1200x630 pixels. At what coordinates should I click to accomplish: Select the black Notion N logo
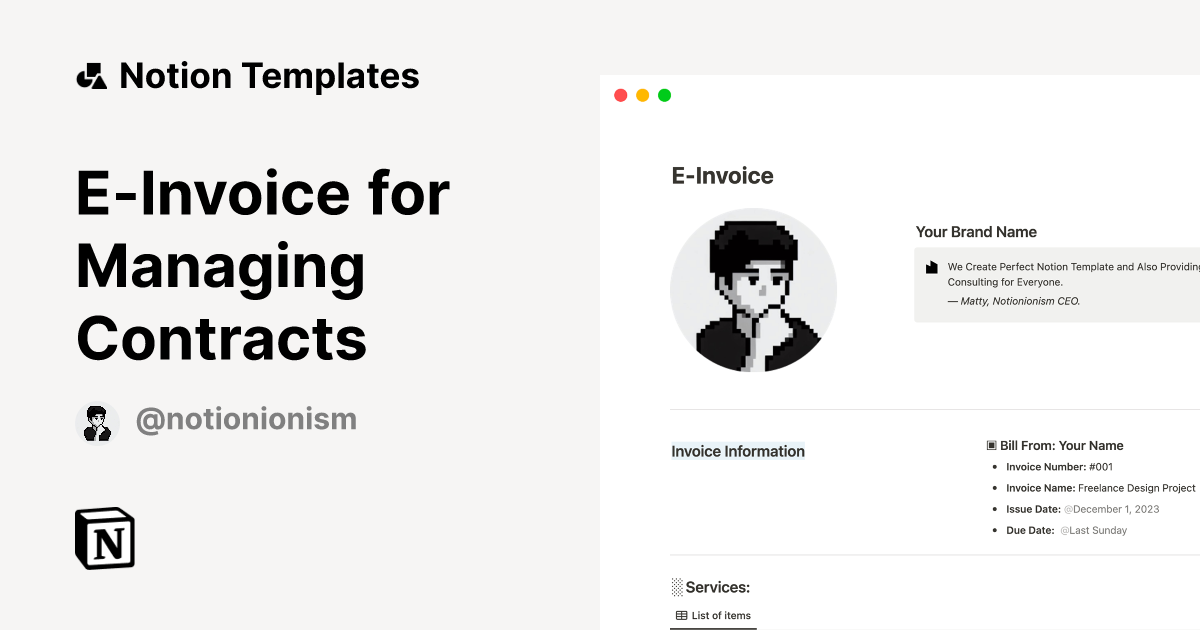(105, 538)
